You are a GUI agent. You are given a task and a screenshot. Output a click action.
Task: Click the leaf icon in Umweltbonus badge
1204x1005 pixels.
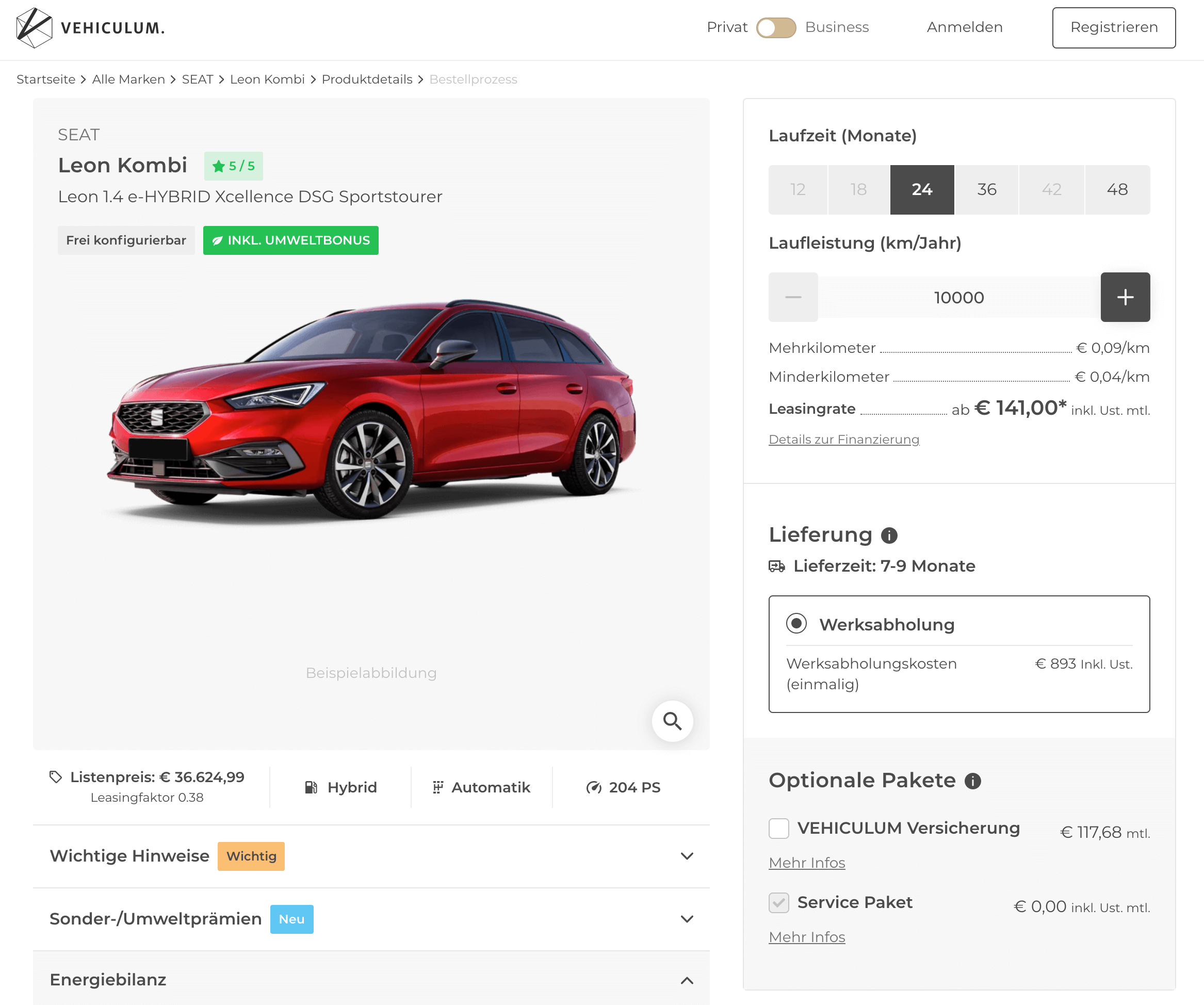[217, 241]
